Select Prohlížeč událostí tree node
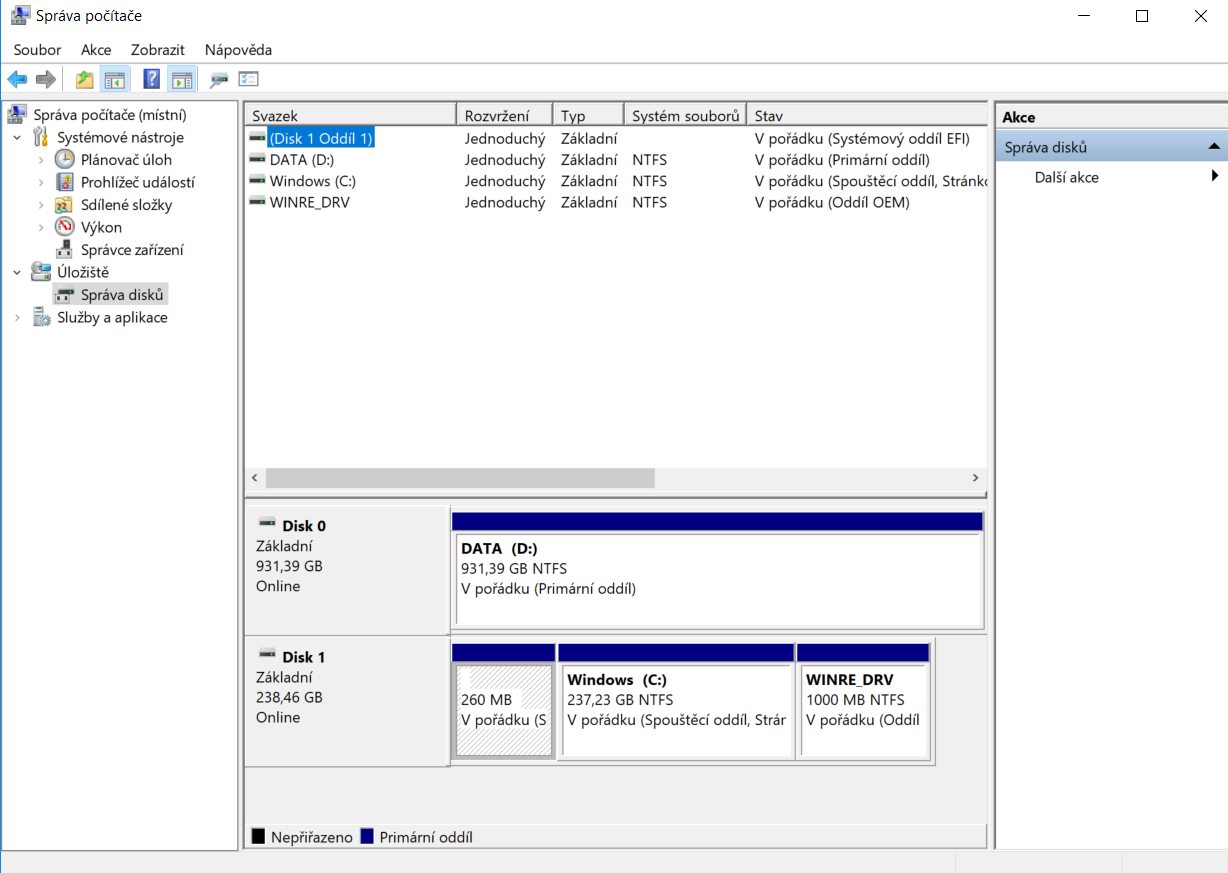The width and height of the screenshot is (1228, 873). click(137, 182)
